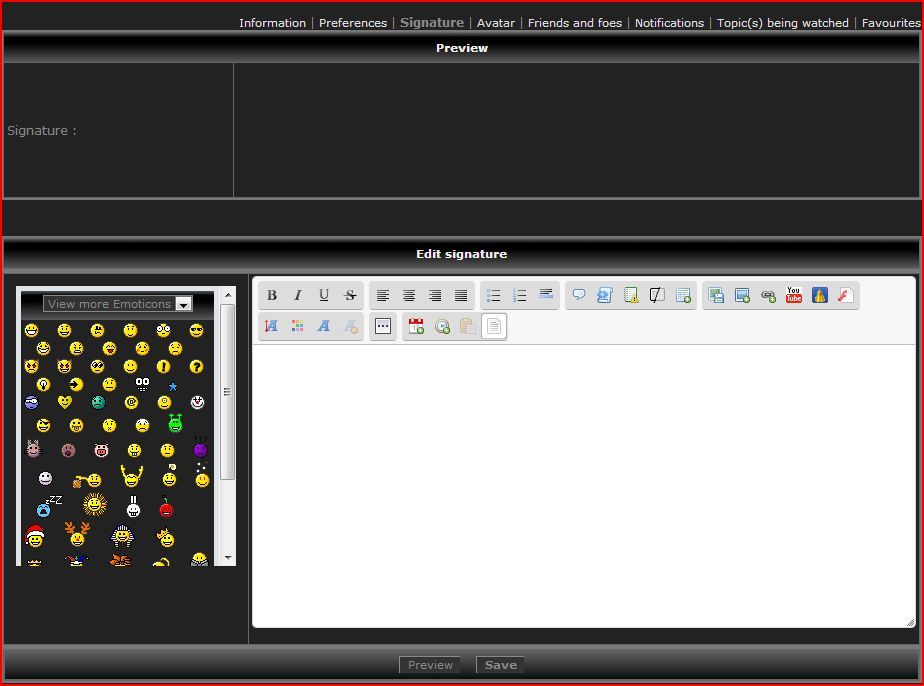This screenshot has width=924, height=686.
Task: Insert a quote bubble
Action: click(x=579, y=295)
